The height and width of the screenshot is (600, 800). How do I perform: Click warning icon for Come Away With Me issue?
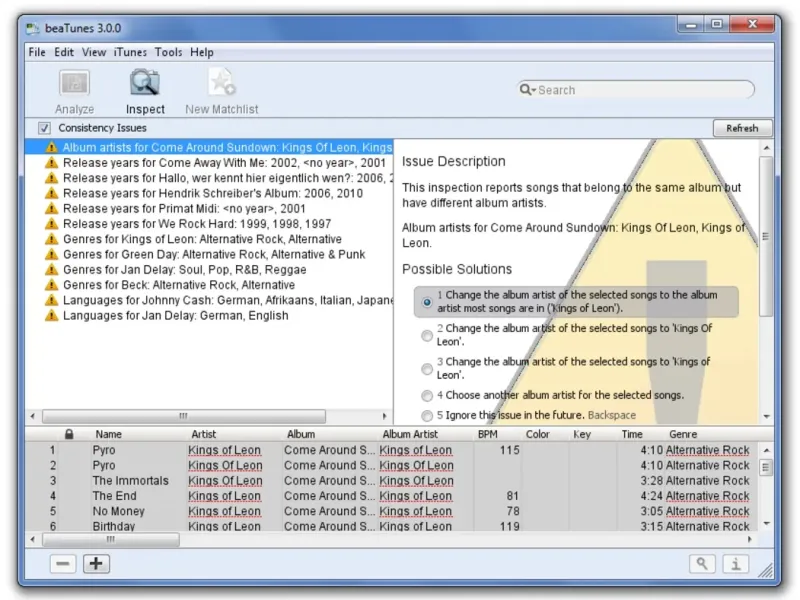coord(52,163)
